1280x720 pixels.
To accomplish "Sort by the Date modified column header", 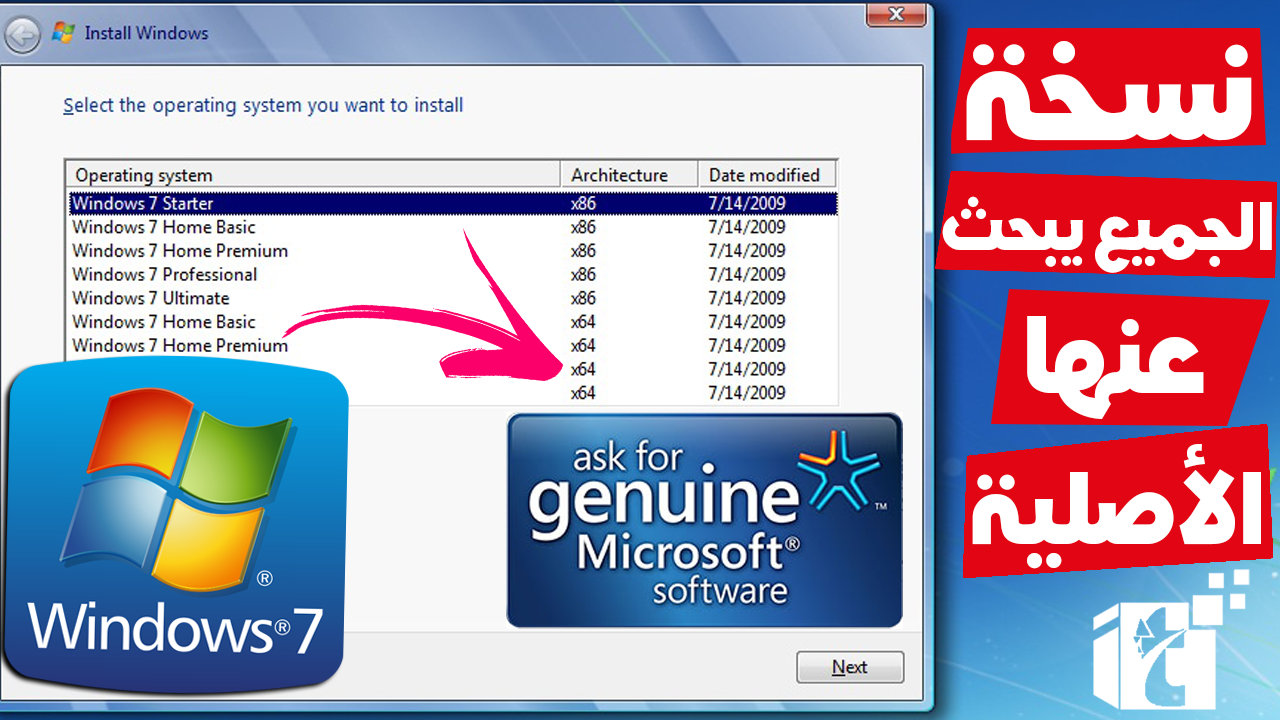I will [765, 175].
